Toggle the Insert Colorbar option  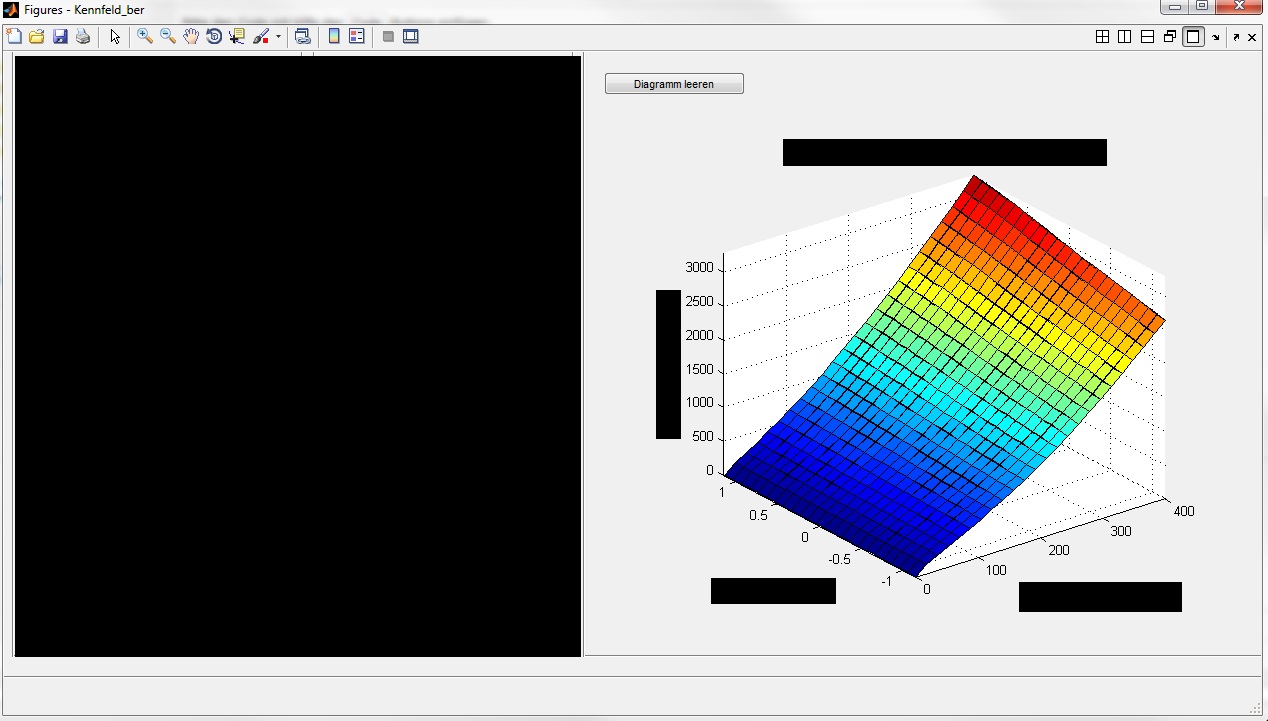pos(334,37)
